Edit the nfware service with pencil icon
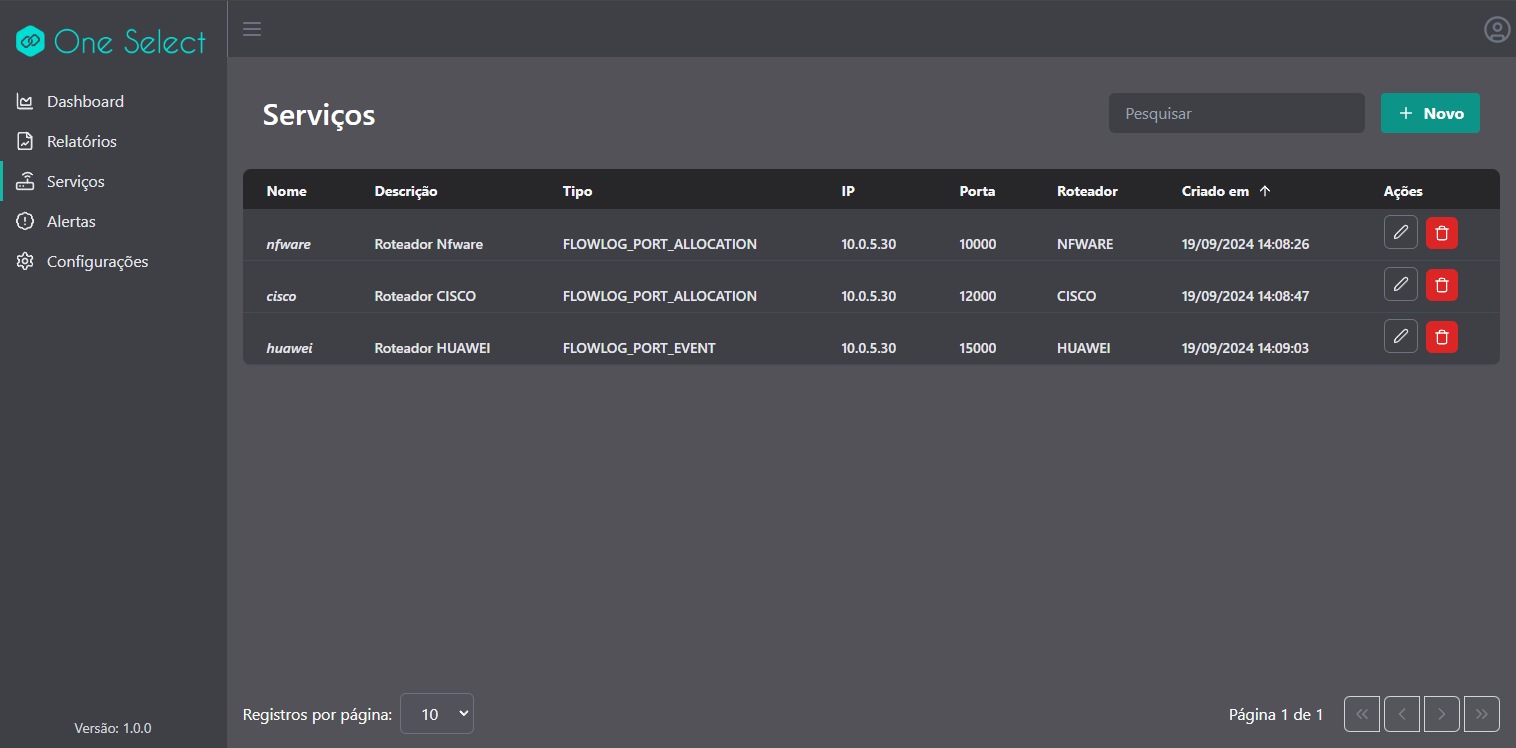 coord(1401,233)
